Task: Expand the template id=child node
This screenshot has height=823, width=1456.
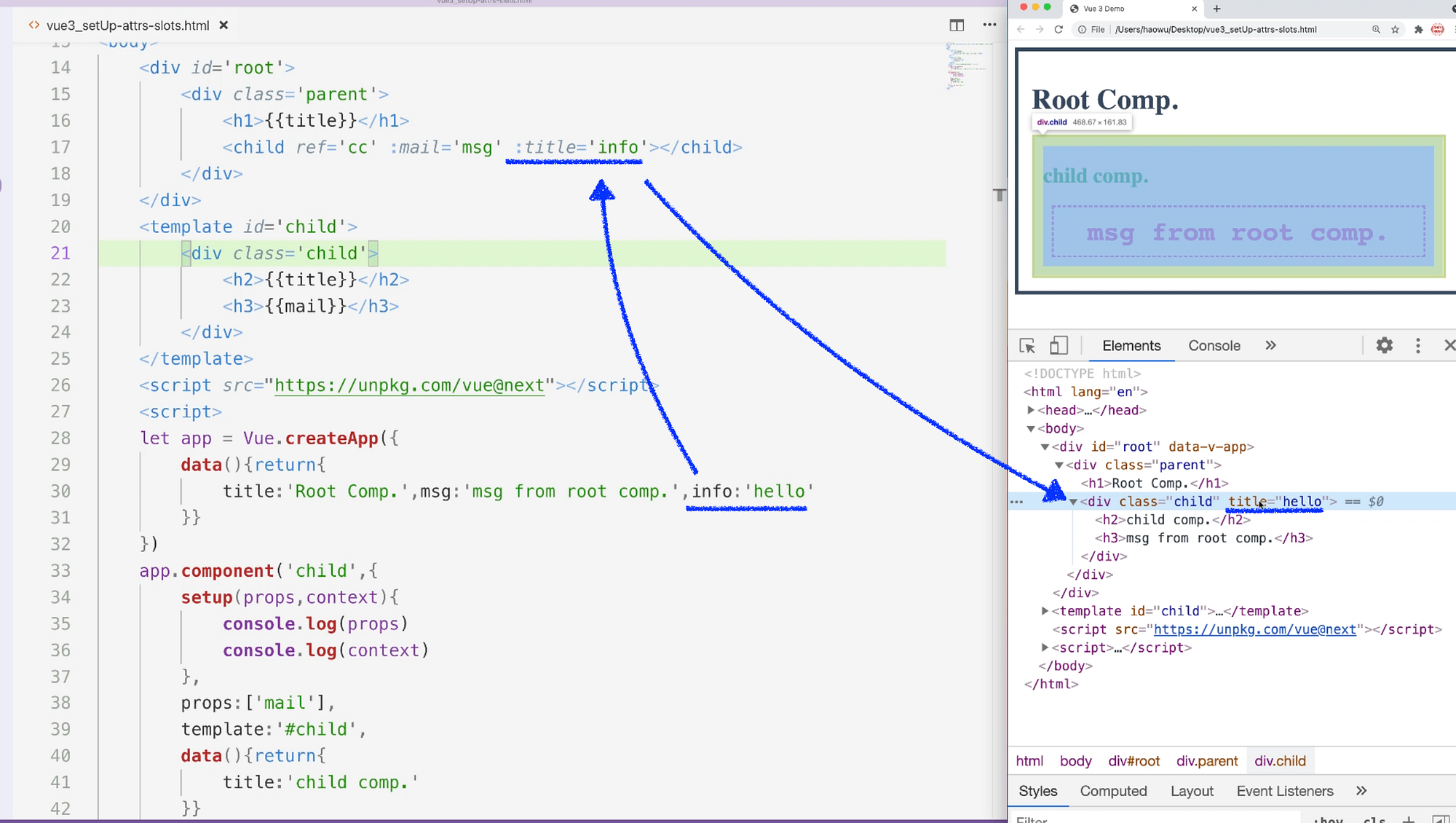Action: [x=1045, y=611]
